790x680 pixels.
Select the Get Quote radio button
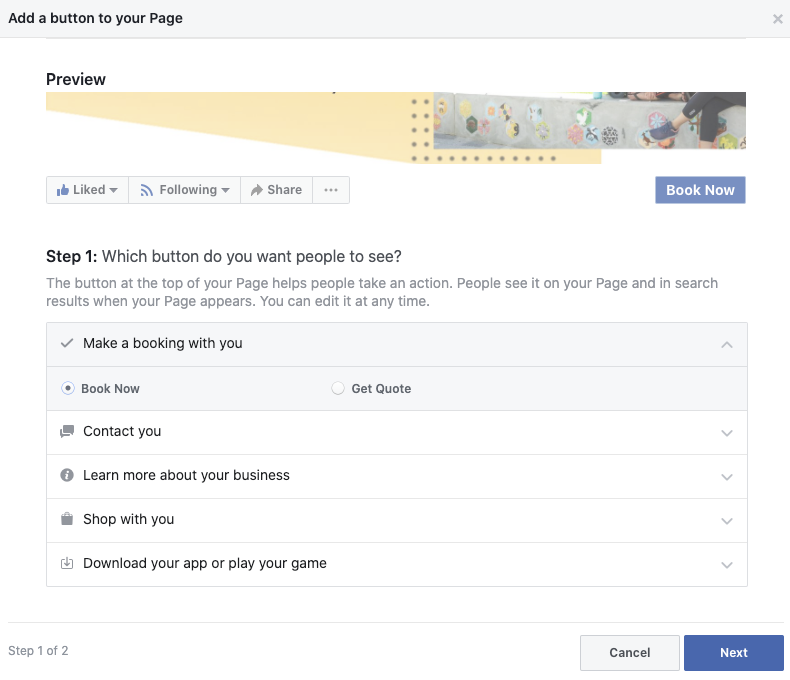click(338, 388)
